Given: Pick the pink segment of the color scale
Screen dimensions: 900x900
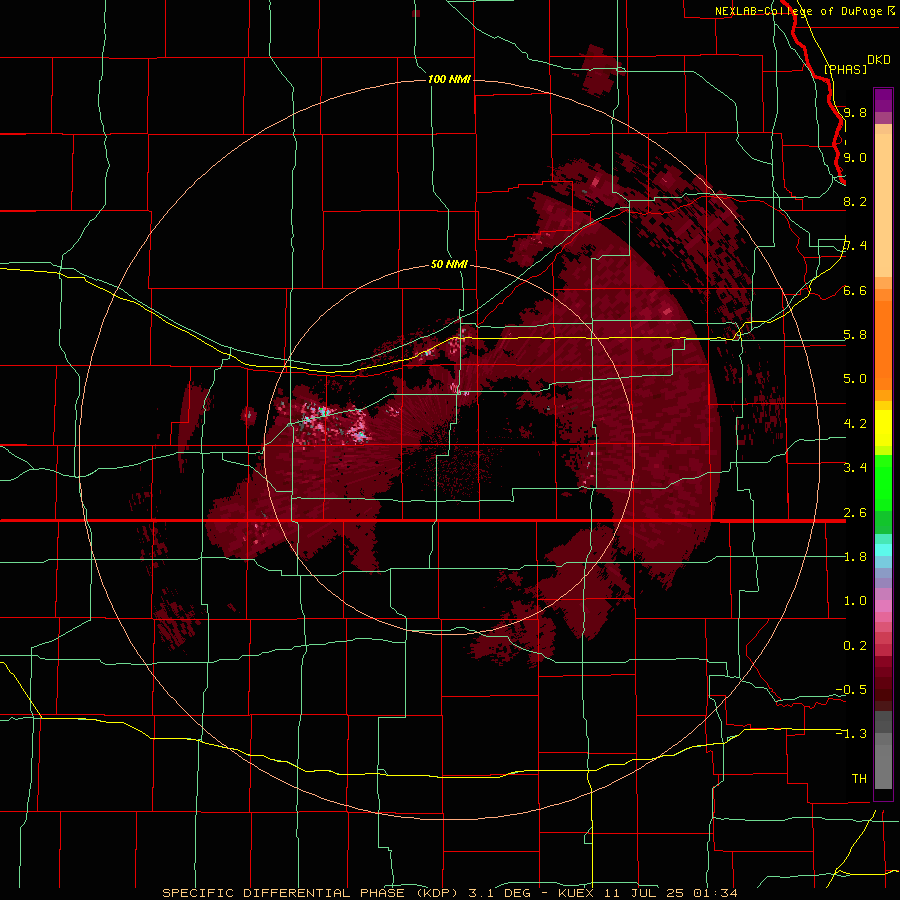Looking at the screenshot, I should coord(883,606).
